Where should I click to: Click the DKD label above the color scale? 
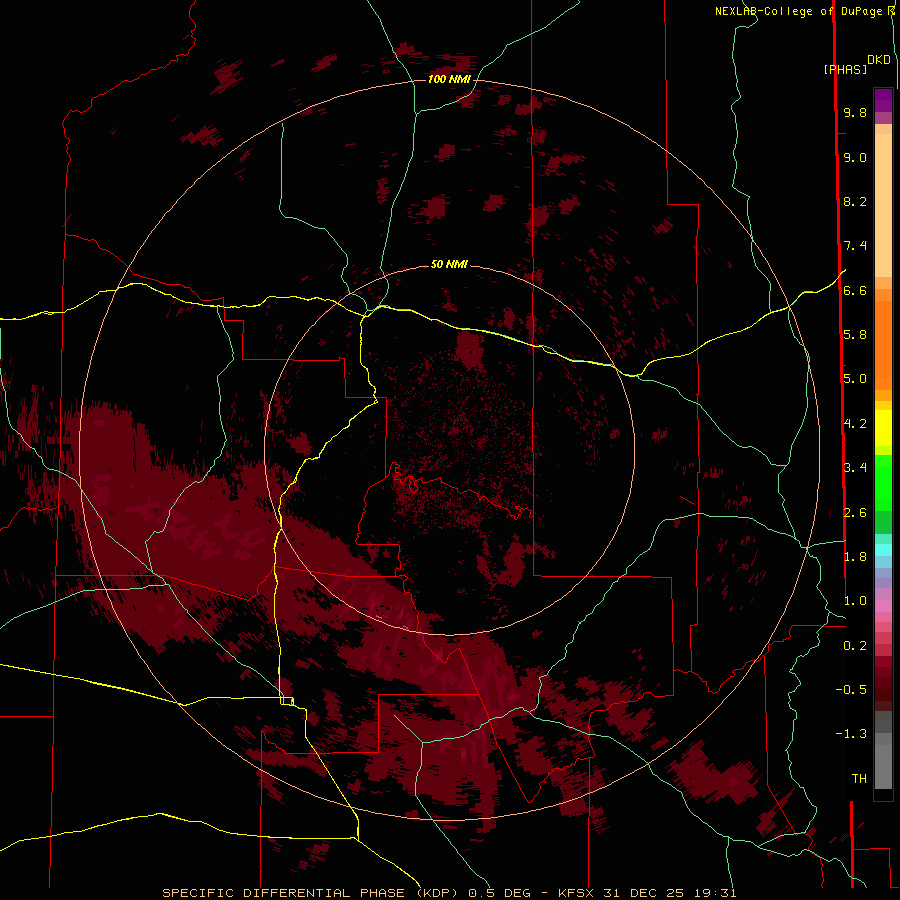tap(878, 59)
